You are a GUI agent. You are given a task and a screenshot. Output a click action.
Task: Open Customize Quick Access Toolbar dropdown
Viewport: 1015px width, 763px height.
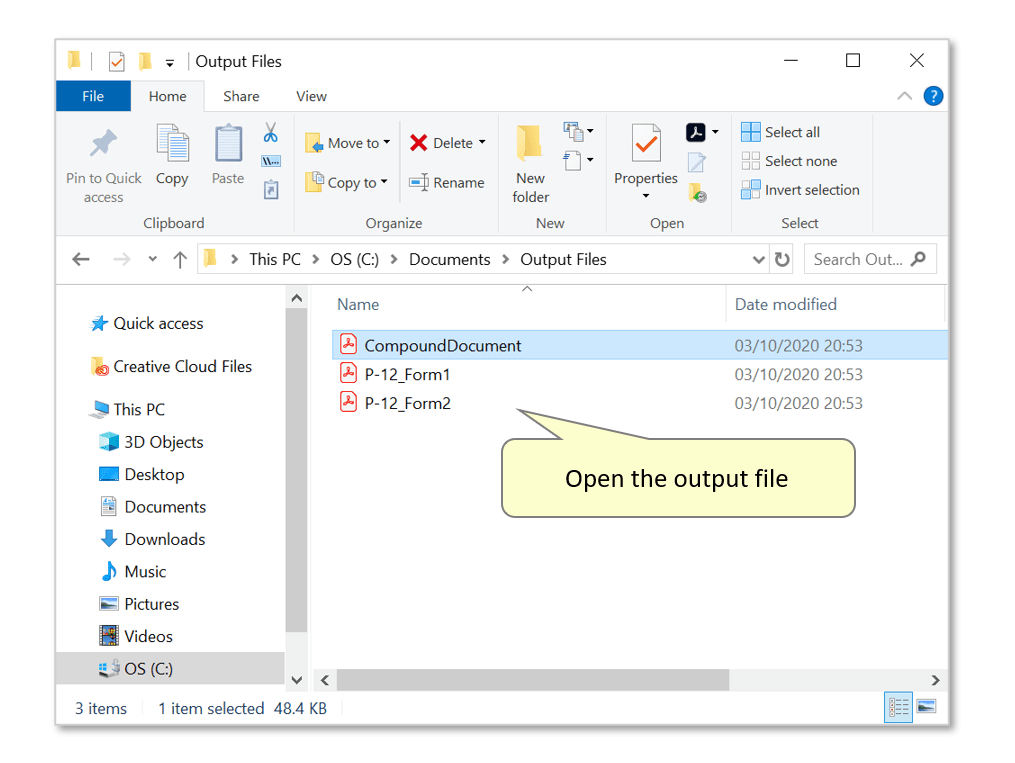[x=170, y=63]
